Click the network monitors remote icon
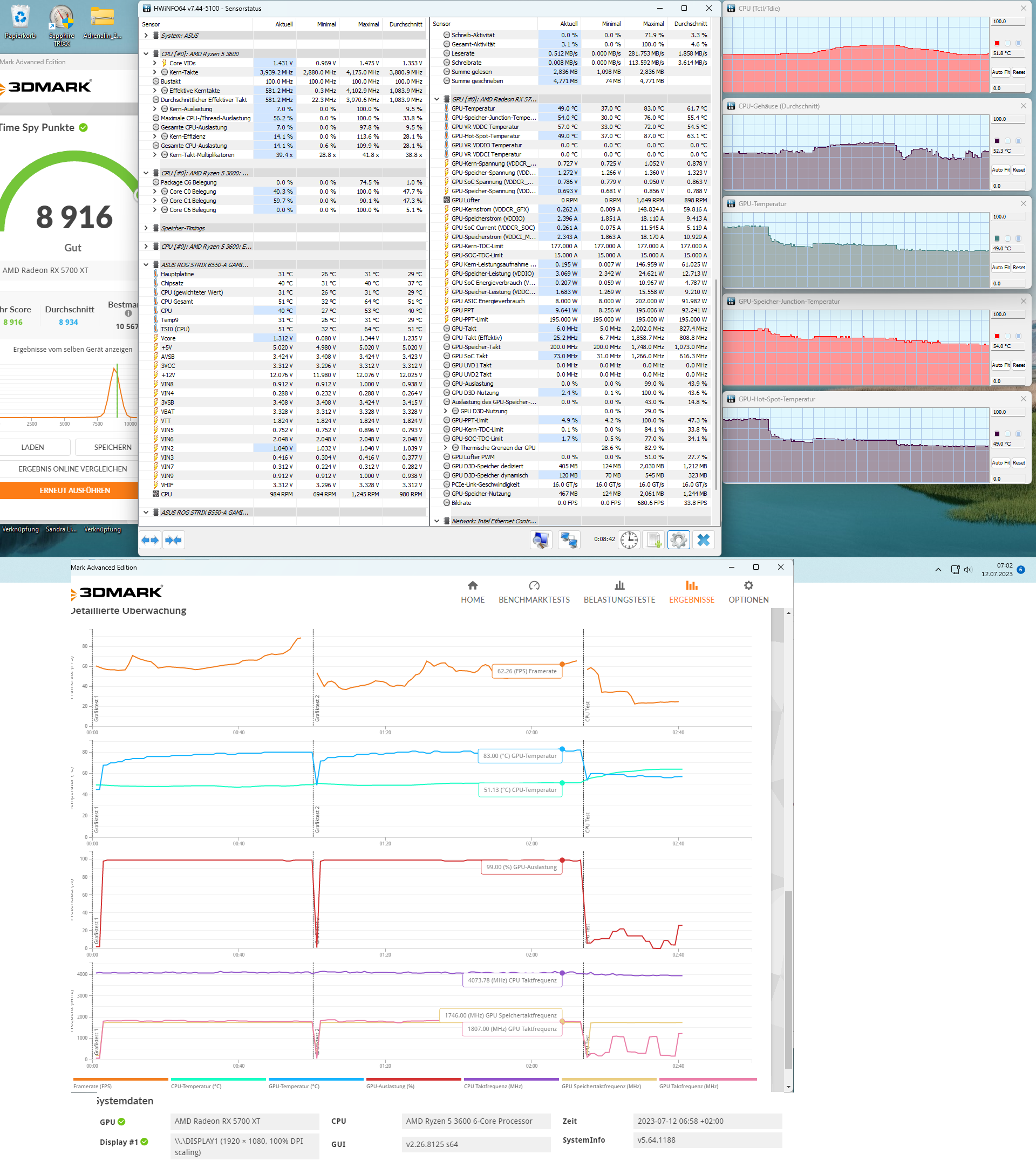This screenshot has height=1161, width=1036. pos(569,539)
